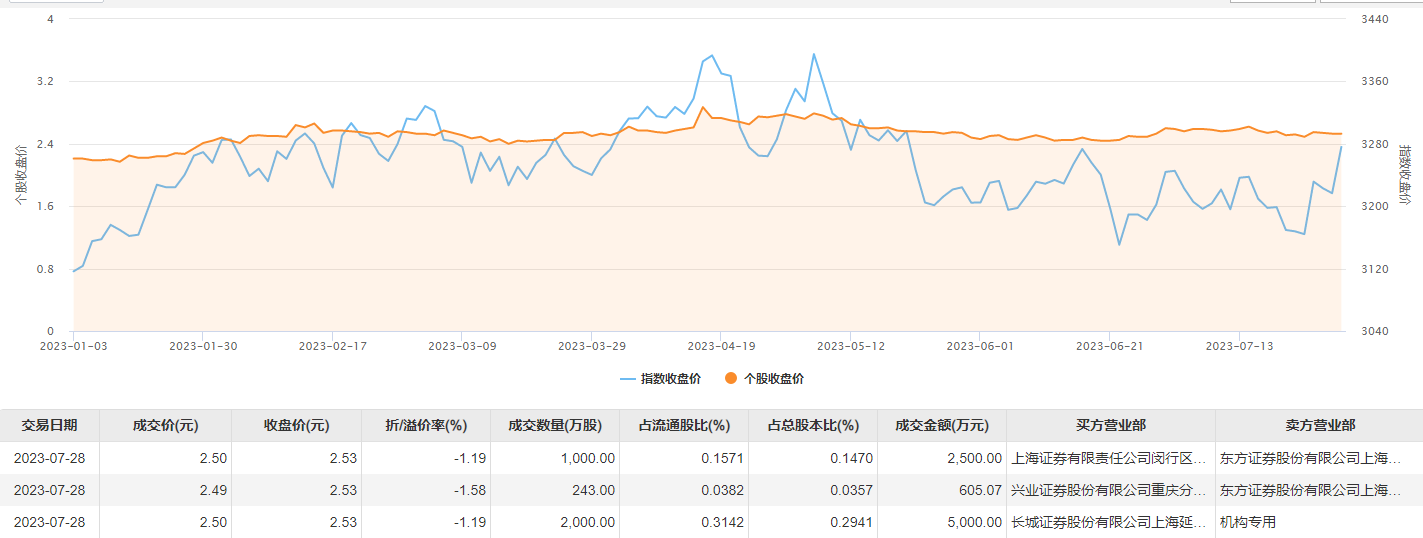This screenshot has height=538, width=1423.
Task: Click the 成交金额(万元) column header
Action: pos(942,425)
